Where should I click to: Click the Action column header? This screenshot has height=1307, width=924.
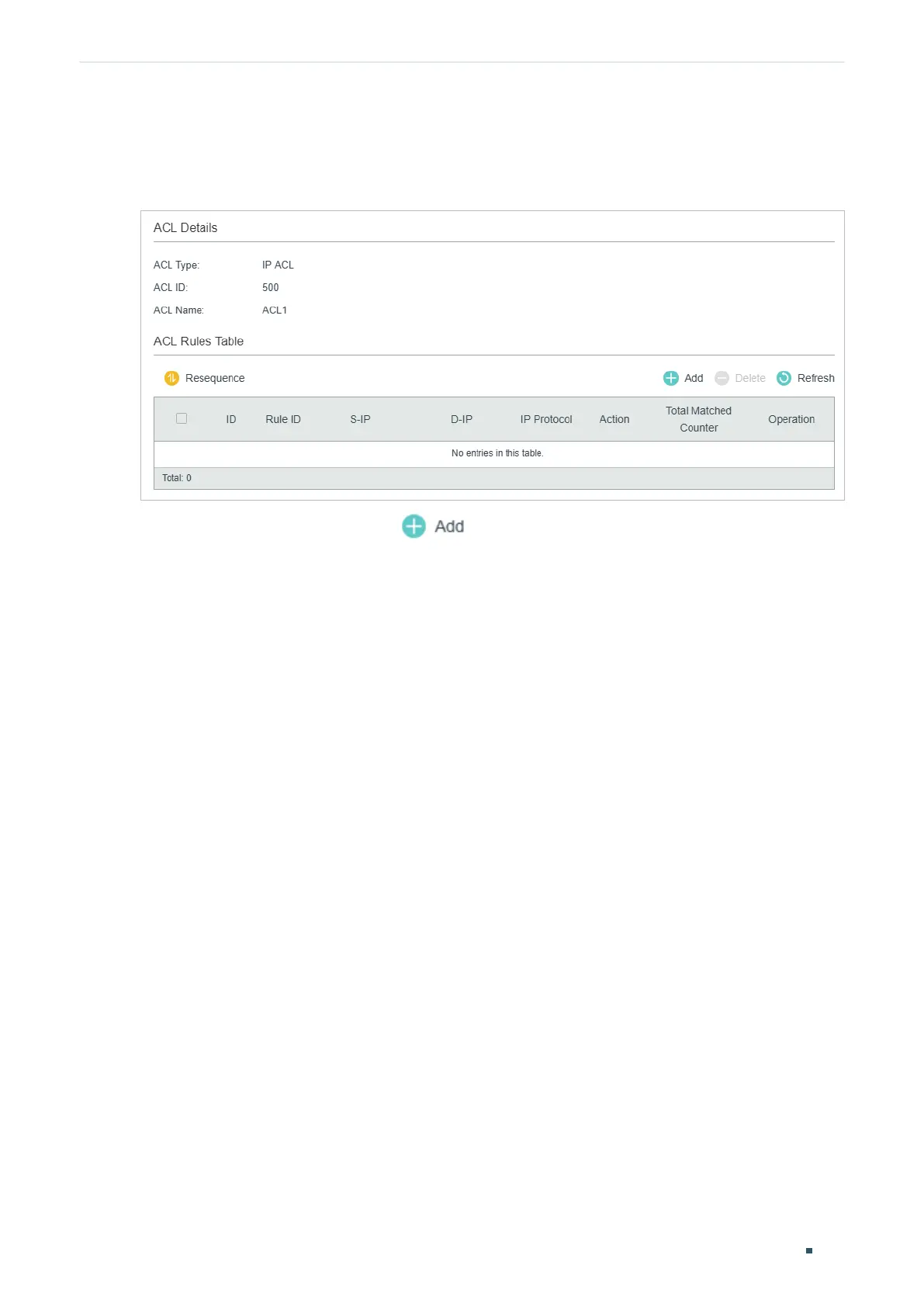pyautogui.click(x=614, y=419)
